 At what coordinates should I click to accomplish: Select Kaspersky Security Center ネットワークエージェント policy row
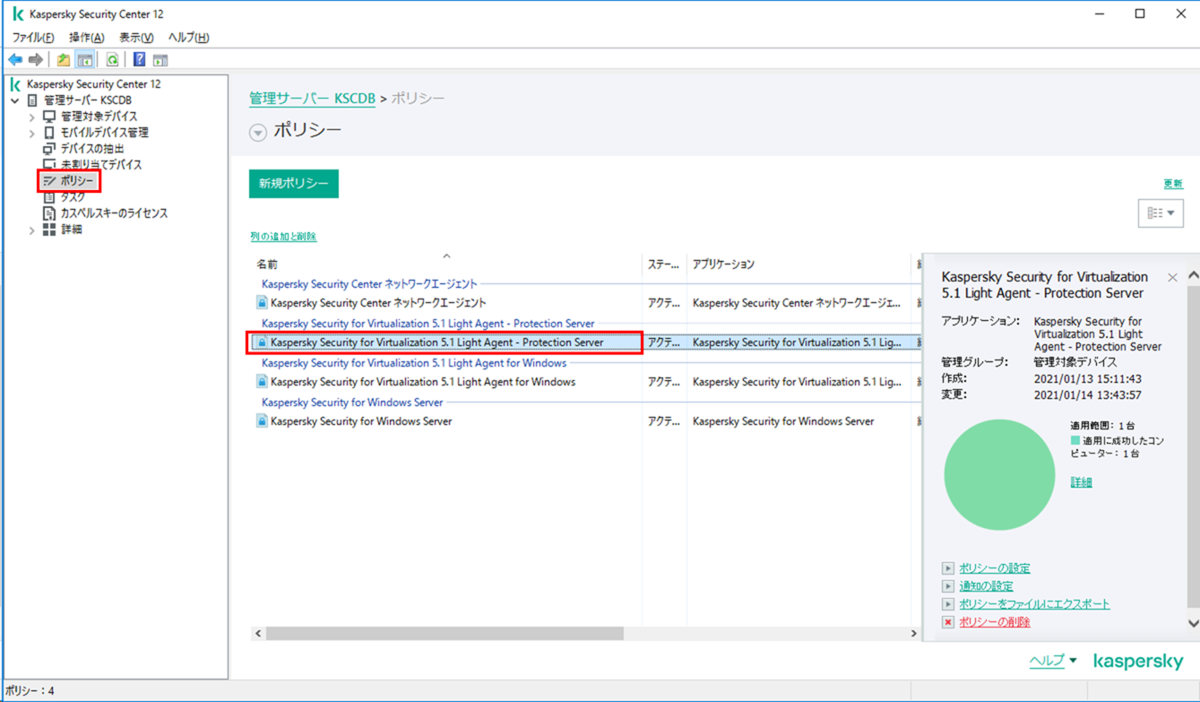pos(584,302)
